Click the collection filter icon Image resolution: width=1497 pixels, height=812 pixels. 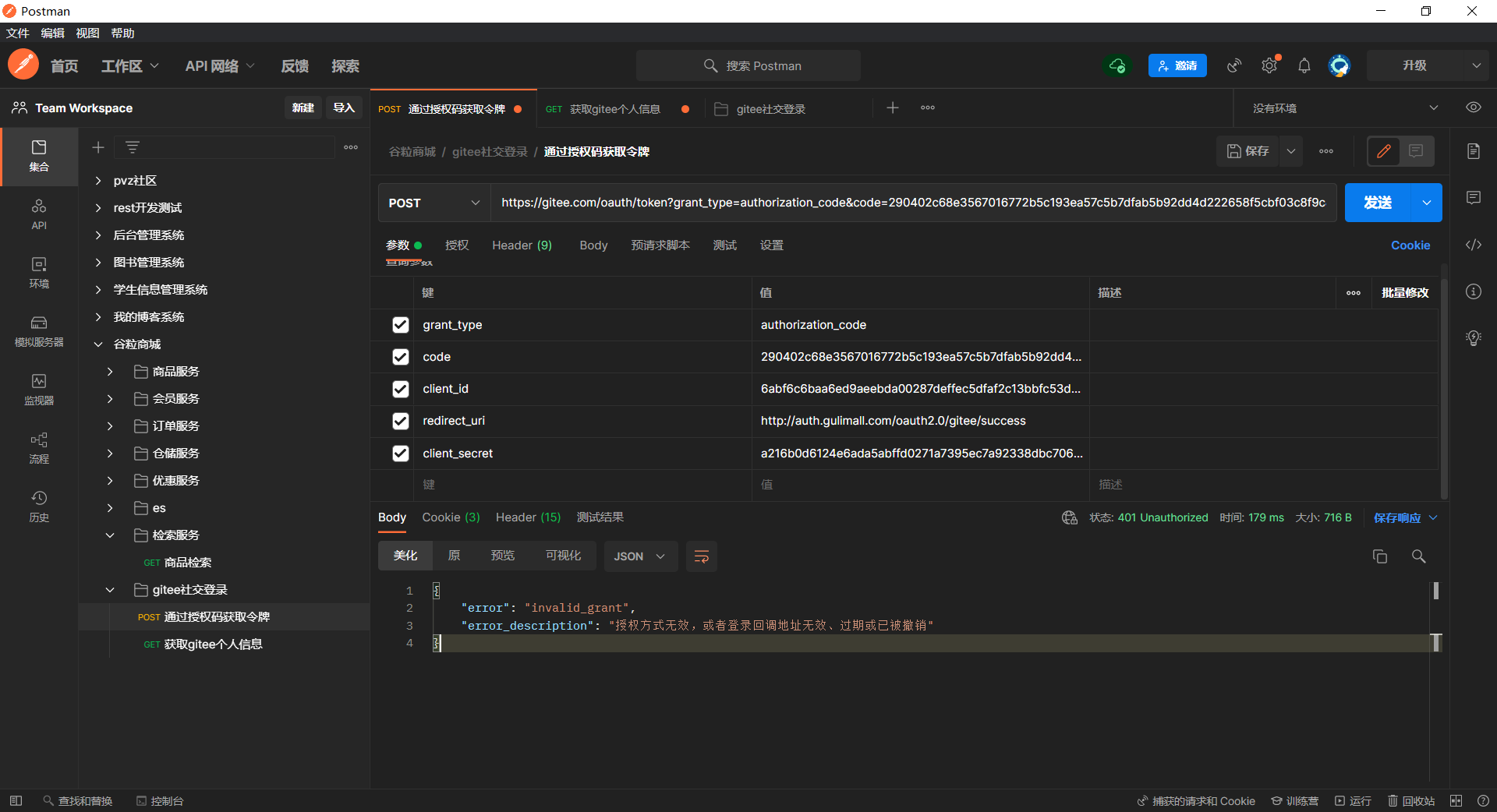pyautogui.click(x=133, y=147)
